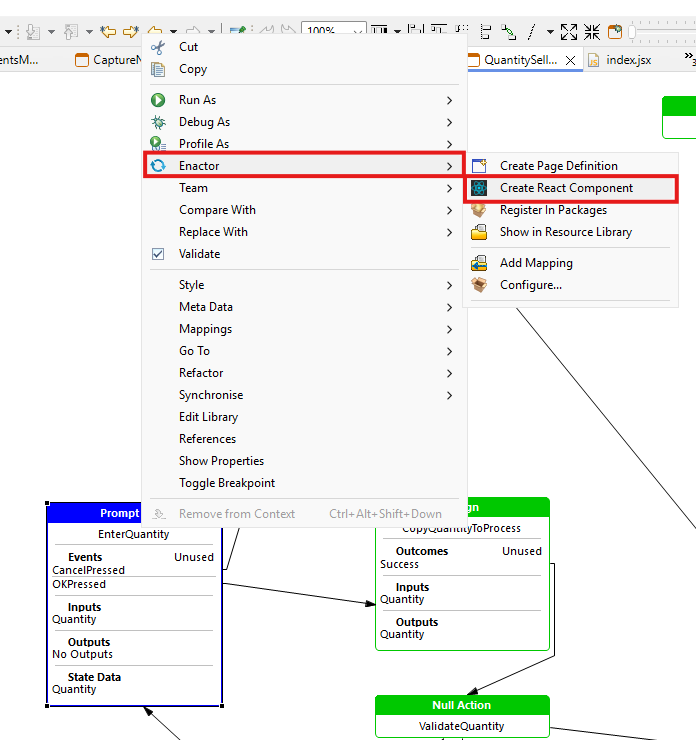
Task: Expand the Style submenu arrow
Action: click(x=450, y=285)
